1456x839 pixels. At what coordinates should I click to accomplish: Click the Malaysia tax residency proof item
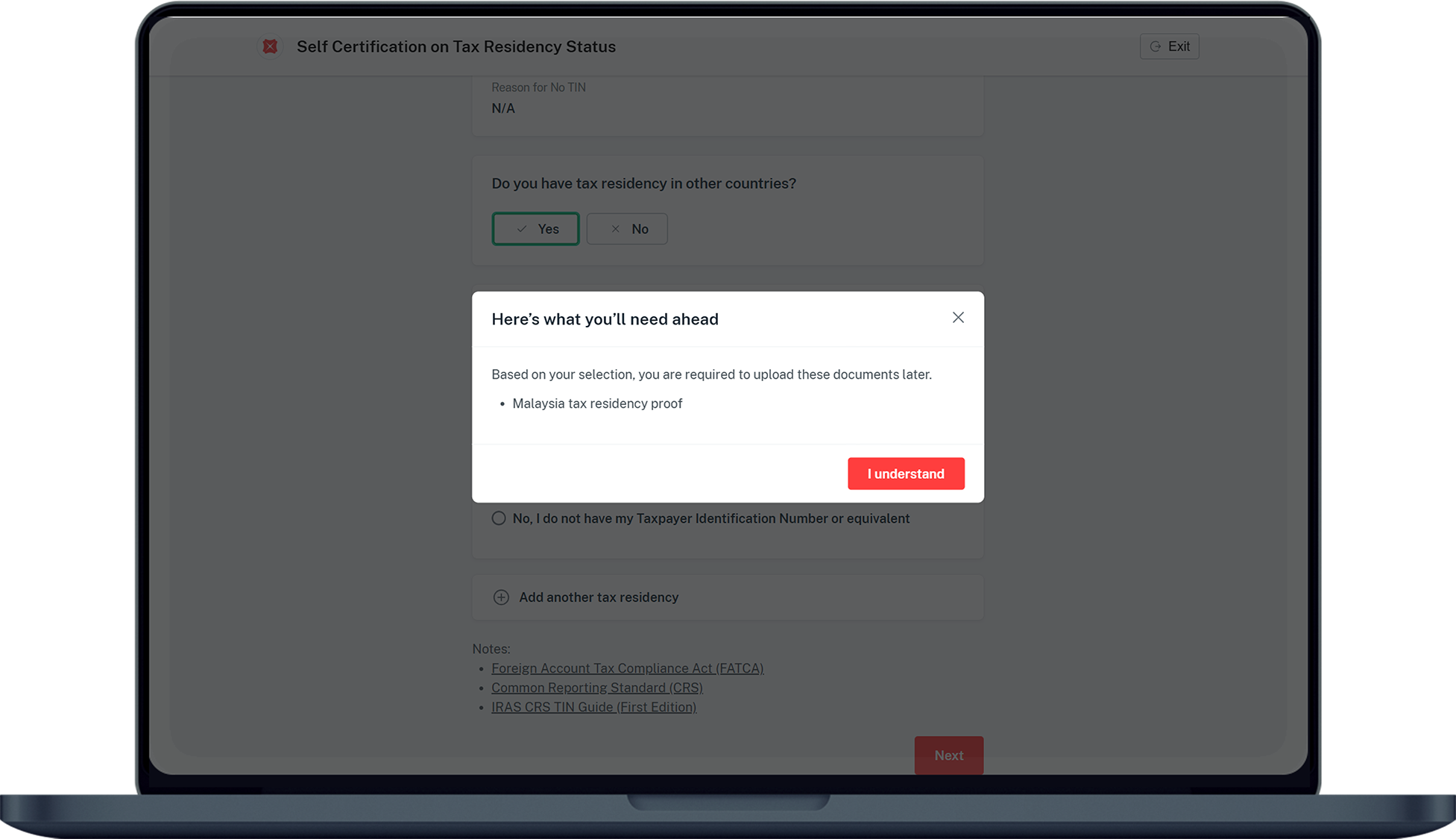pos(597,403)
